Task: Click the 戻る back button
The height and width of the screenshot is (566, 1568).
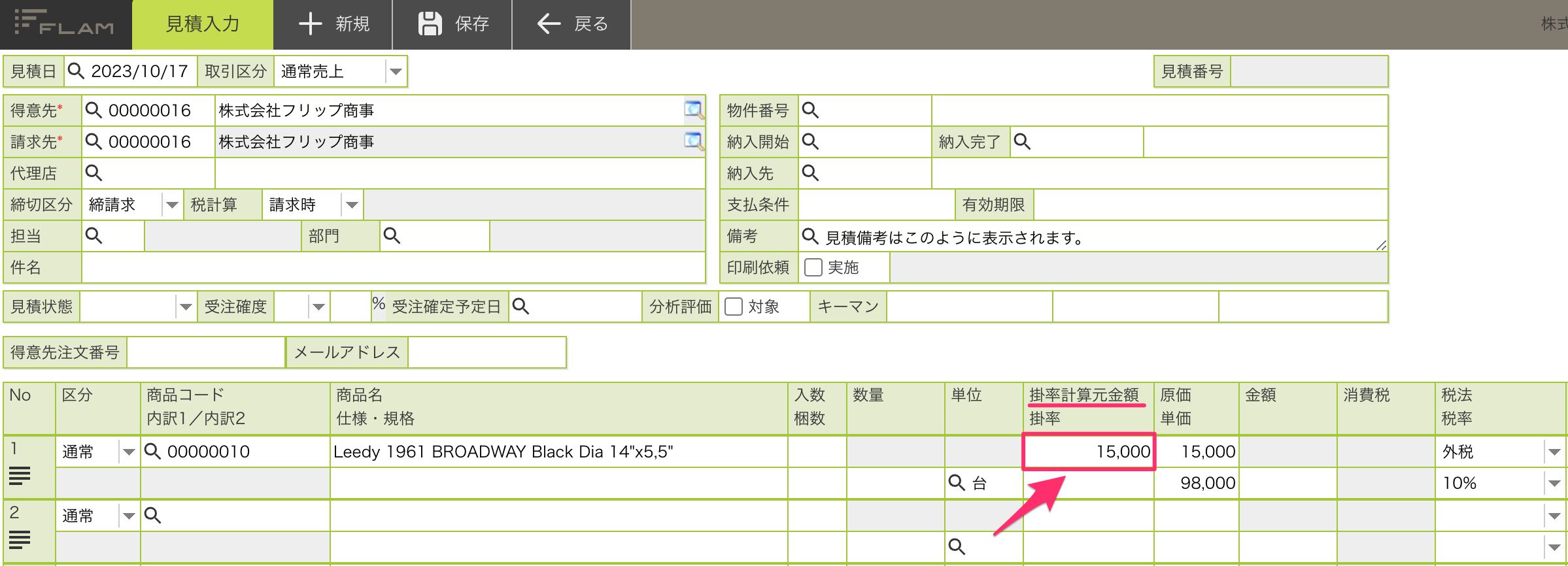Action: click(571, 24)
